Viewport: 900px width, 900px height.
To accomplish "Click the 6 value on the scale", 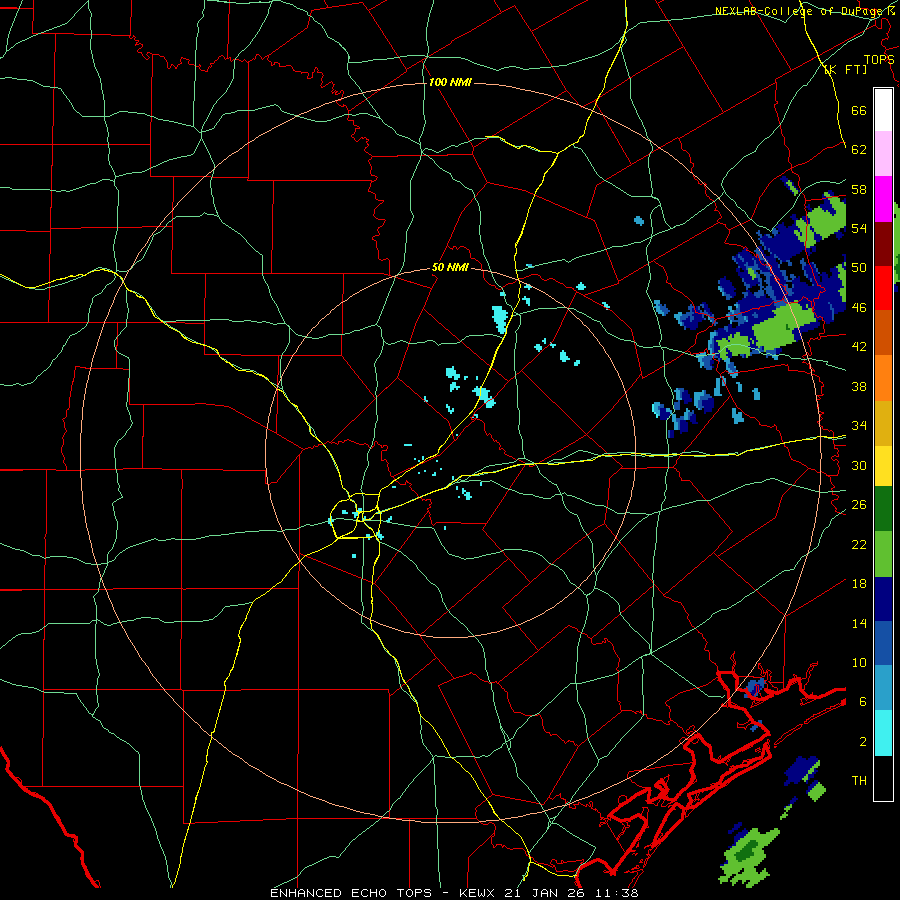I will pos(862,702).
